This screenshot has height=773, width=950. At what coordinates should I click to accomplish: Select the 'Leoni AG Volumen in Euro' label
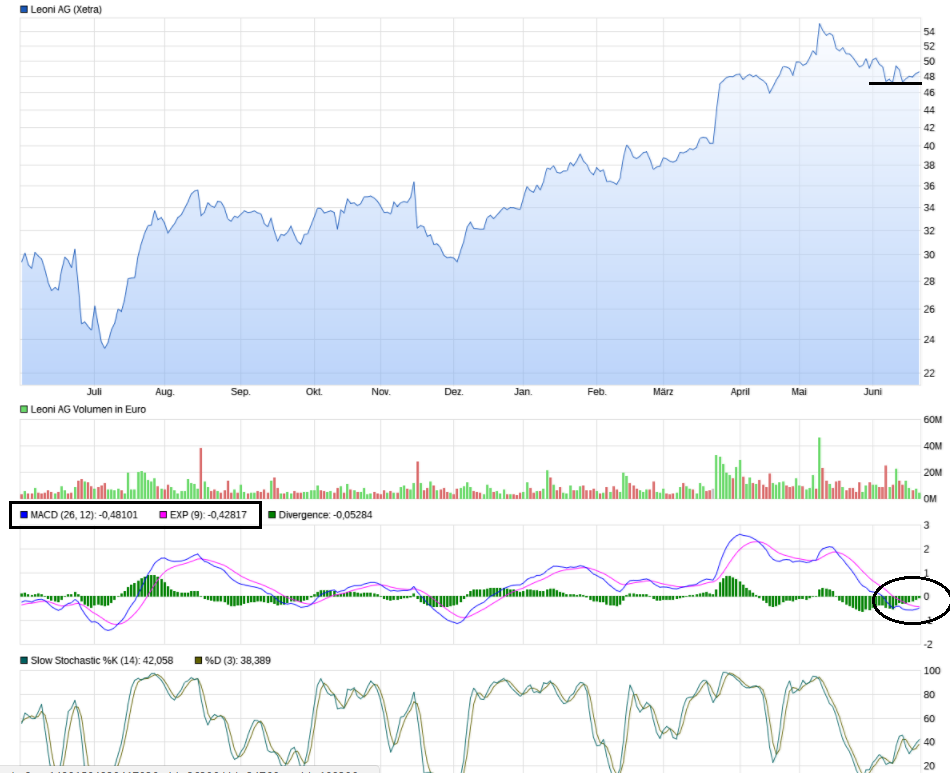[x=88, y=410]
